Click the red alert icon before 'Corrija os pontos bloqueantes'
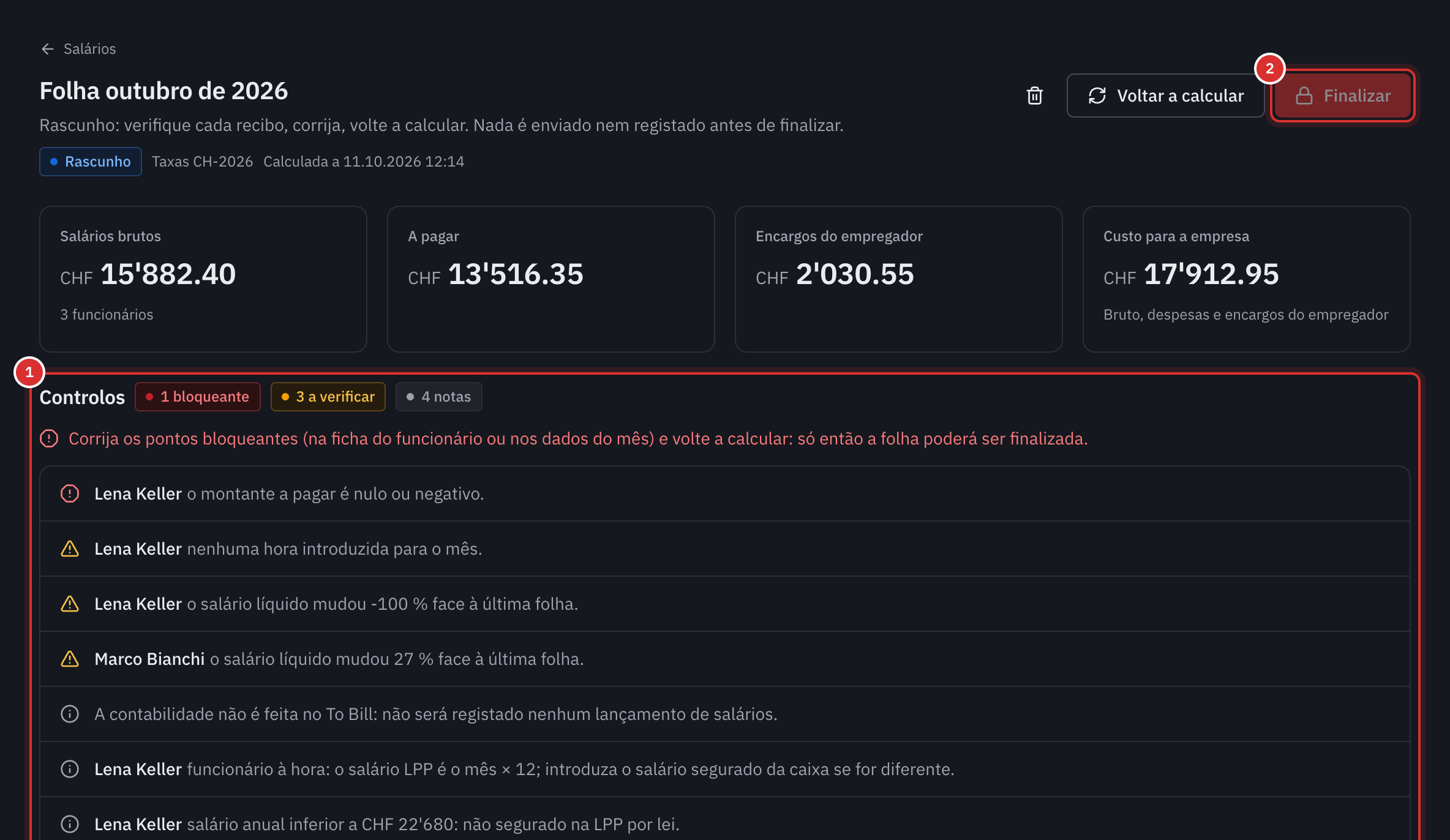Screen dimensions: 1450x840 click(x=49, y=438)
